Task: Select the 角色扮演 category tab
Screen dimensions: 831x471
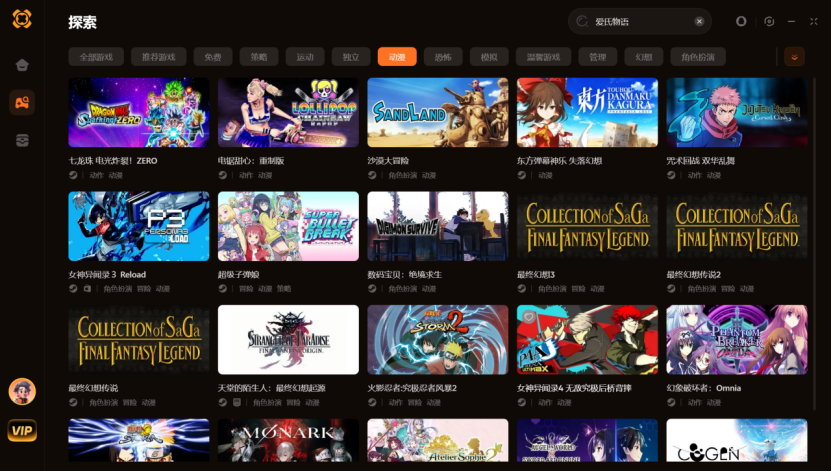Action: pos(698,57)
